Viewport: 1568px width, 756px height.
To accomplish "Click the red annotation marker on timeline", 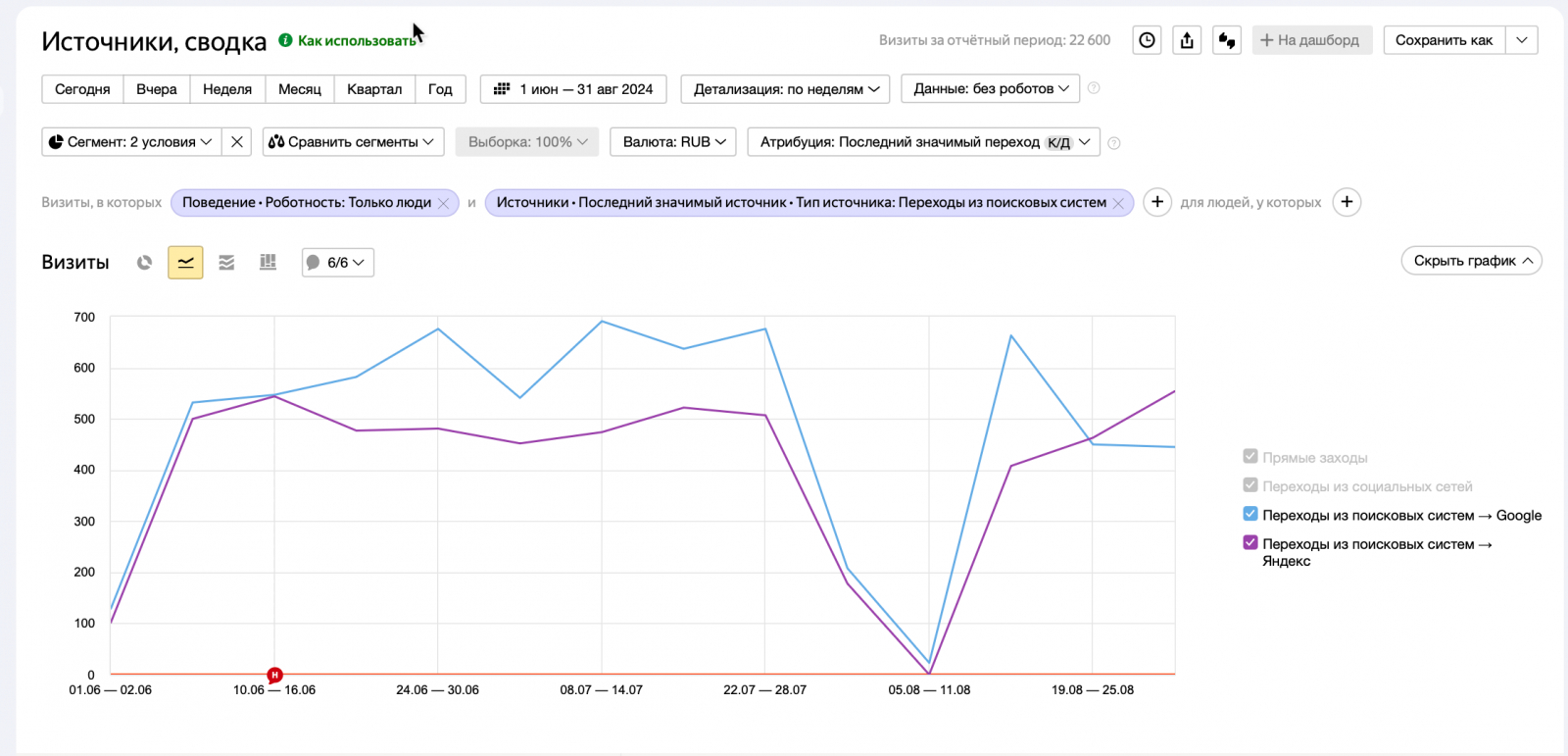I will [x=275, y=675].
